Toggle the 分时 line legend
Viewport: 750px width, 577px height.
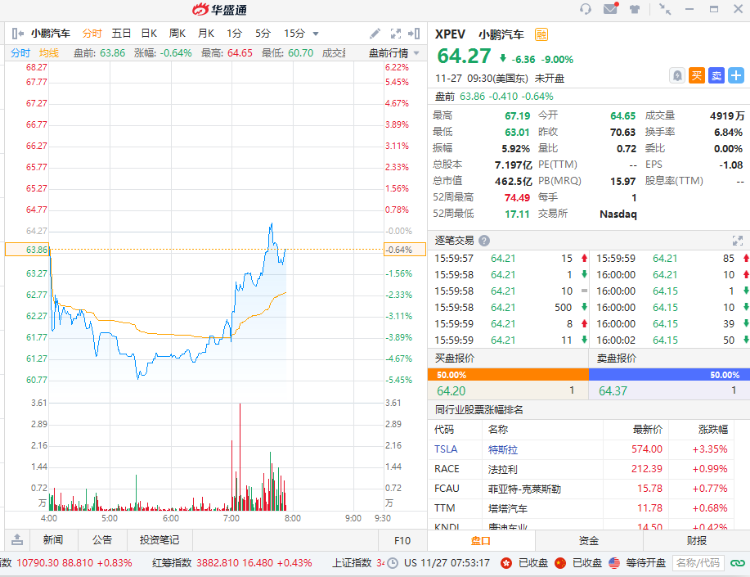(20, 53)
